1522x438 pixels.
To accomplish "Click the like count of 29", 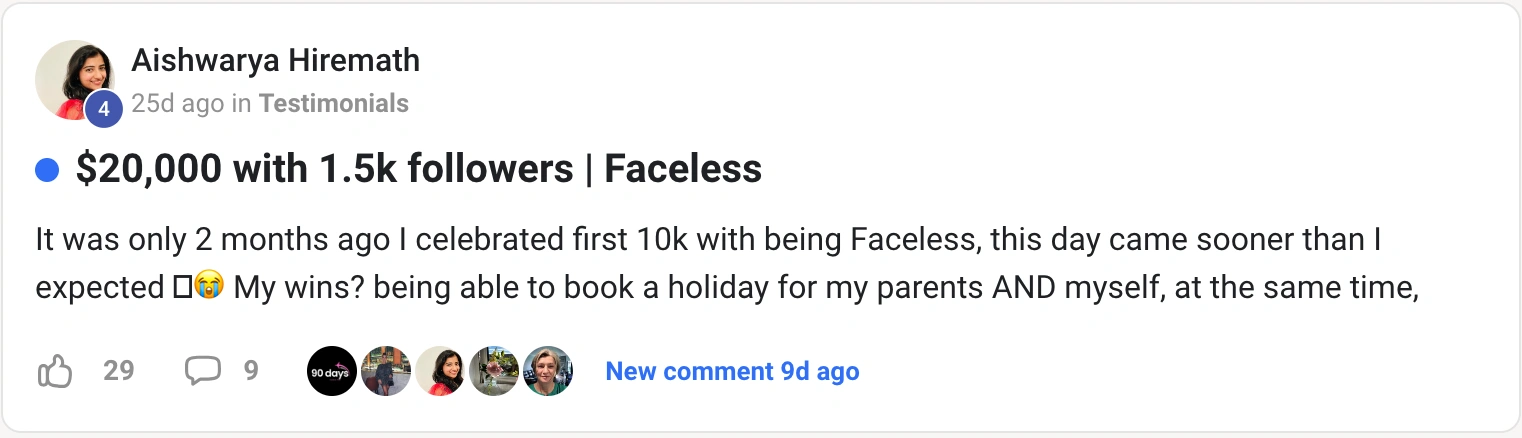I will pyautogui.click(x=118, y=371).
